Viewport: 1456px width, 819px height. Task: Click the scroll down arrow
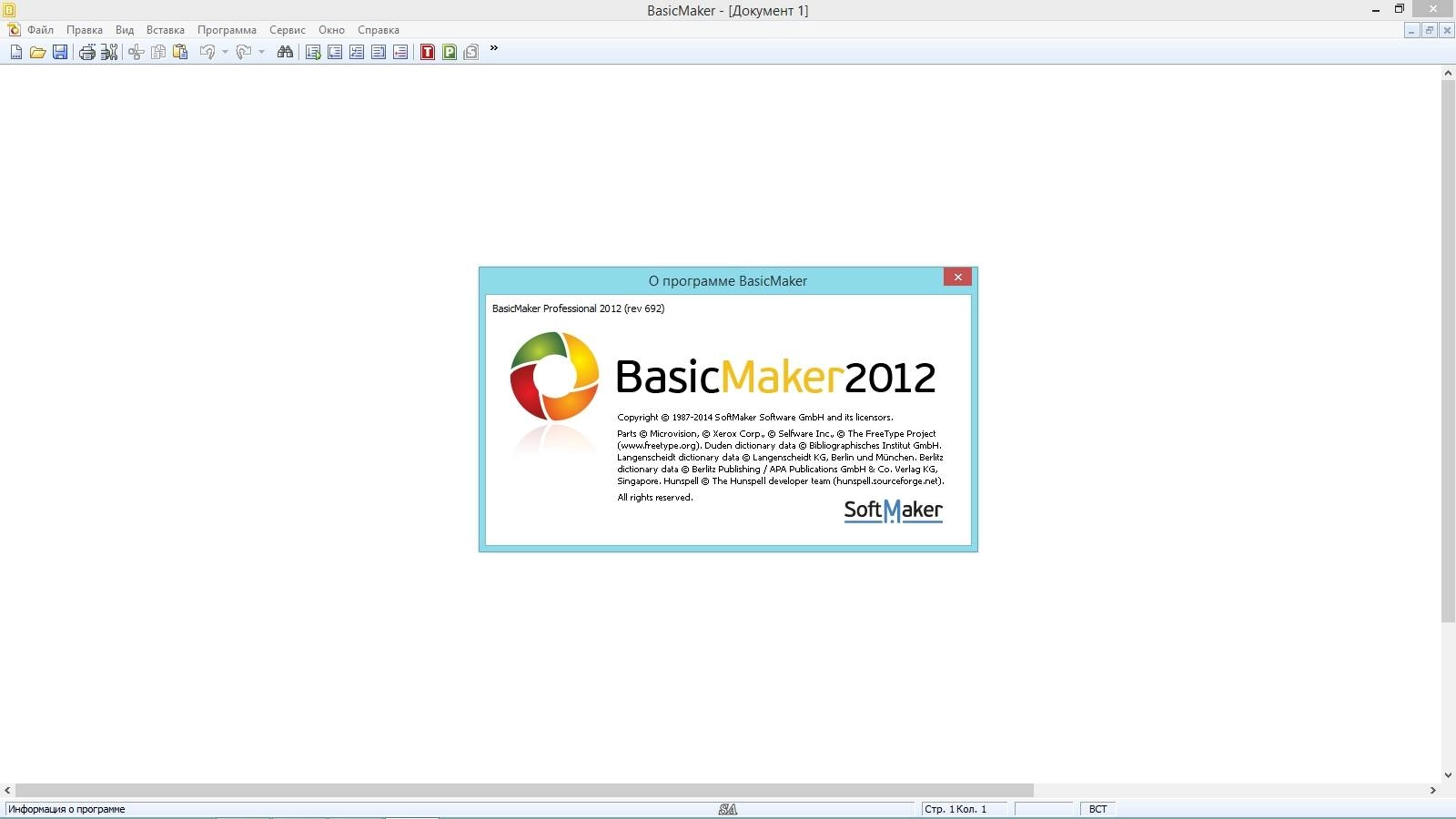1448,775
